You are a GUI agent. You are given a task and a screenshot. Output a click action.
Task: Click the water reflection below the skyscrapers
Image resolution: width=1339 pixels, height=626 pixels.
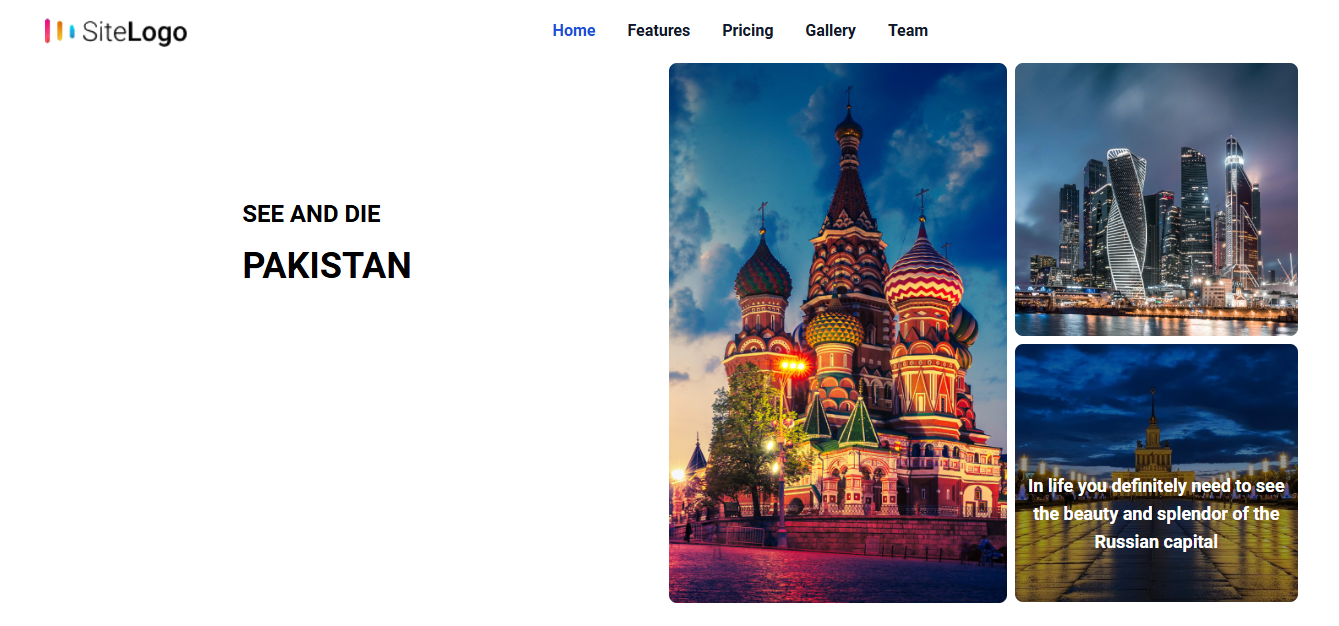(1156, 323)
